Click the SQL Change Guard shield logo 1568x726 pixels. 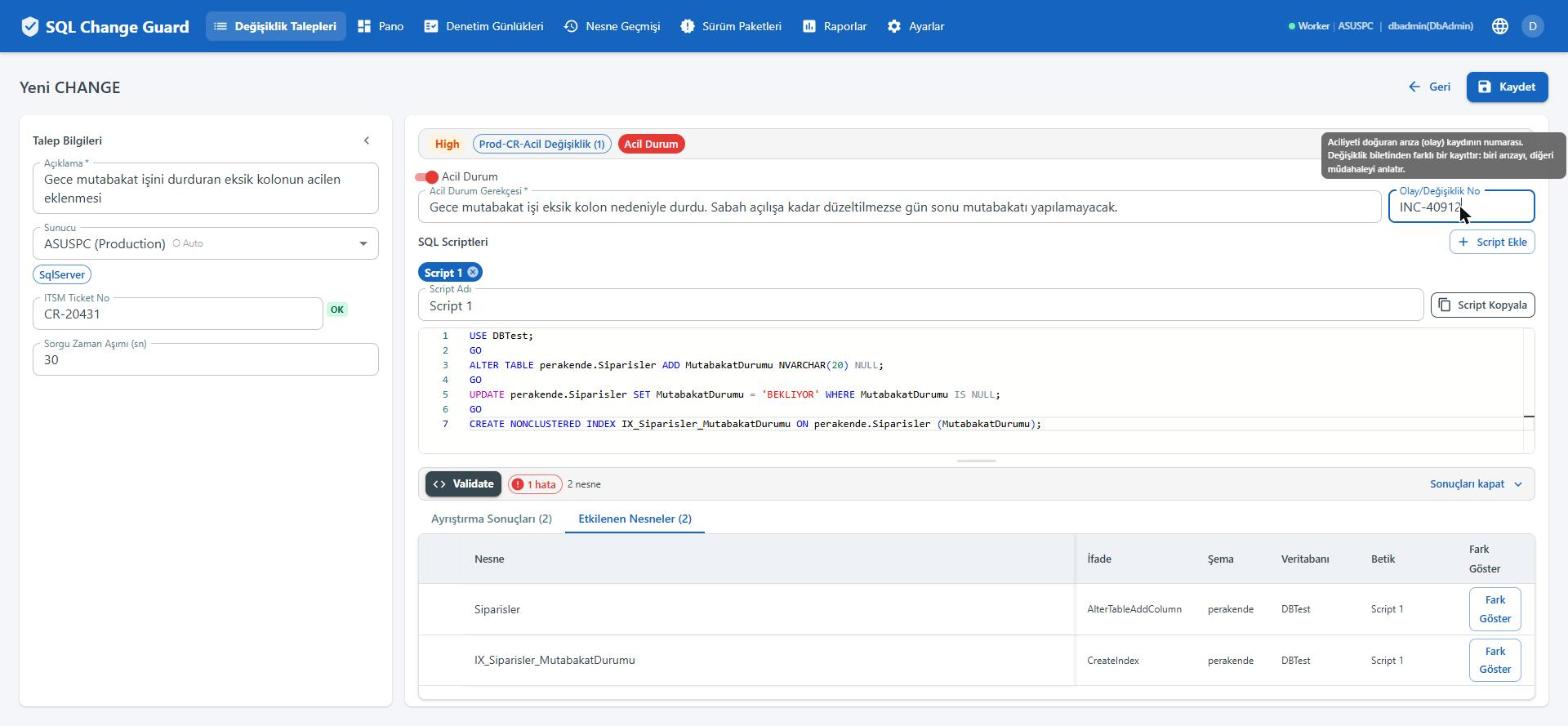tap(30, 27)
